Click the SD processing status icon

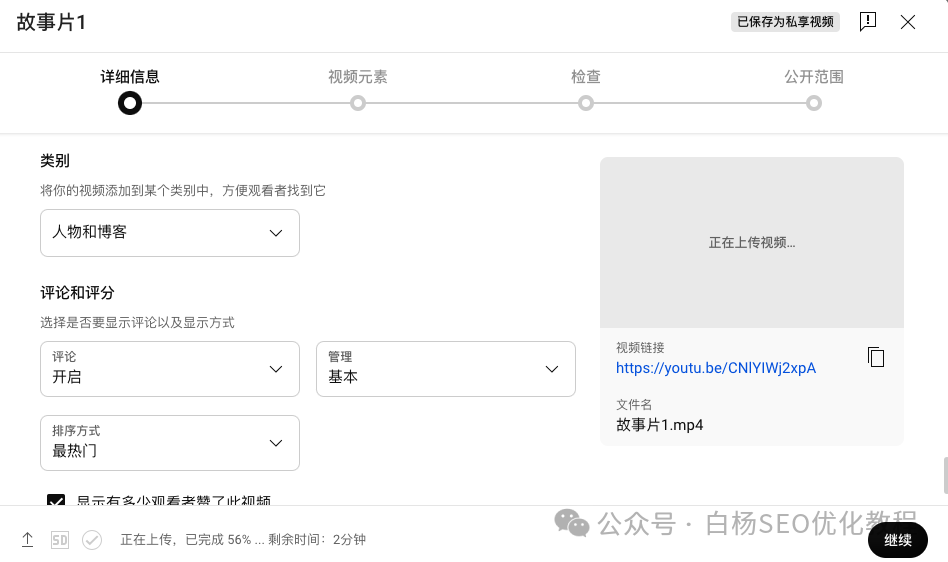(60, 540)
